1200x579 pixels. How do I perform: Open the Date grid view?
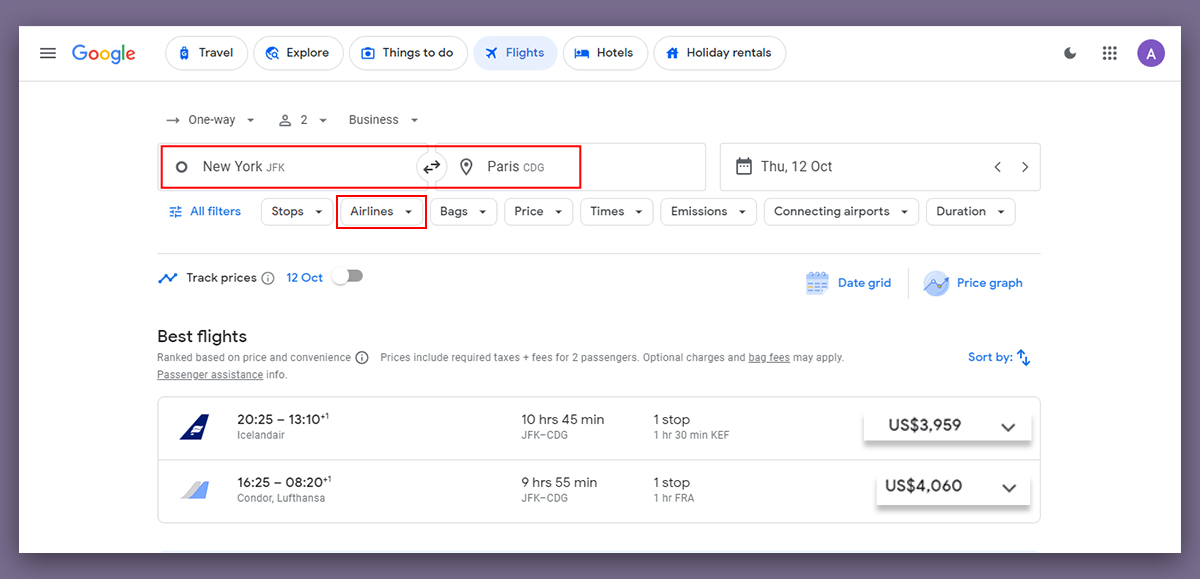tap(849, 283)
